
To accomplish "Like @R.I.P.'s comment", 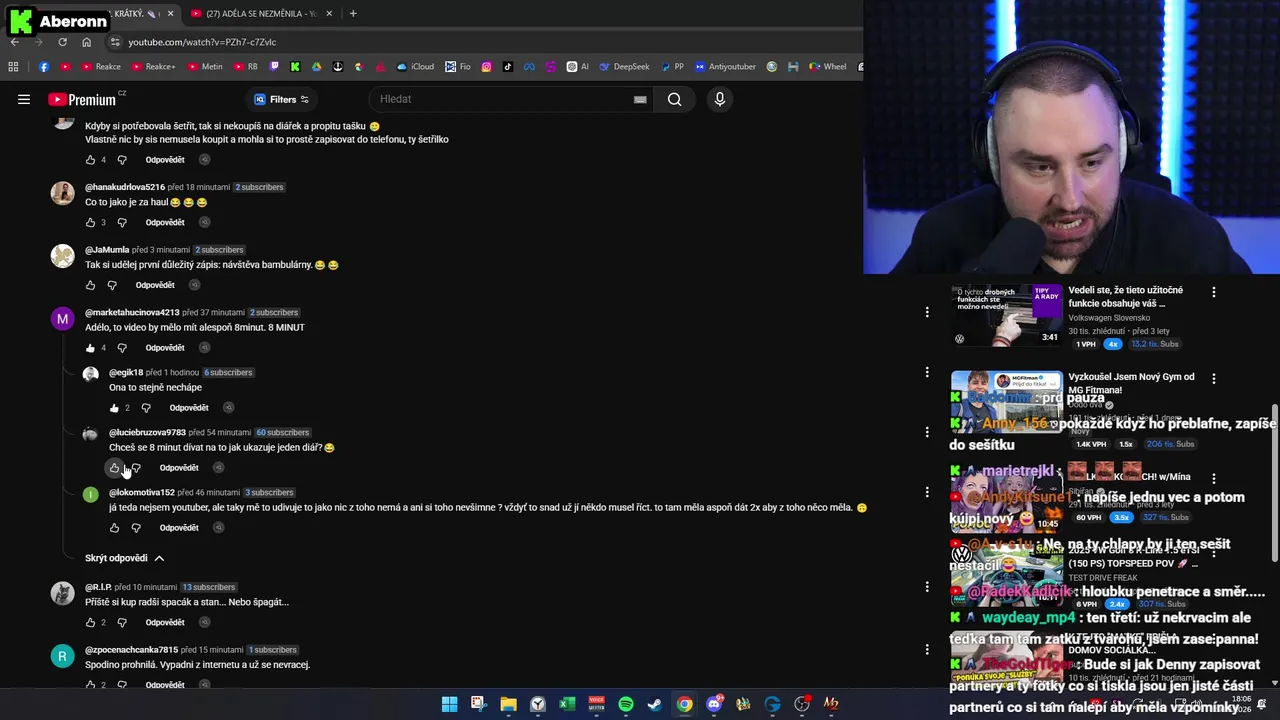I will pyautogui.click(x=90, y=622).
